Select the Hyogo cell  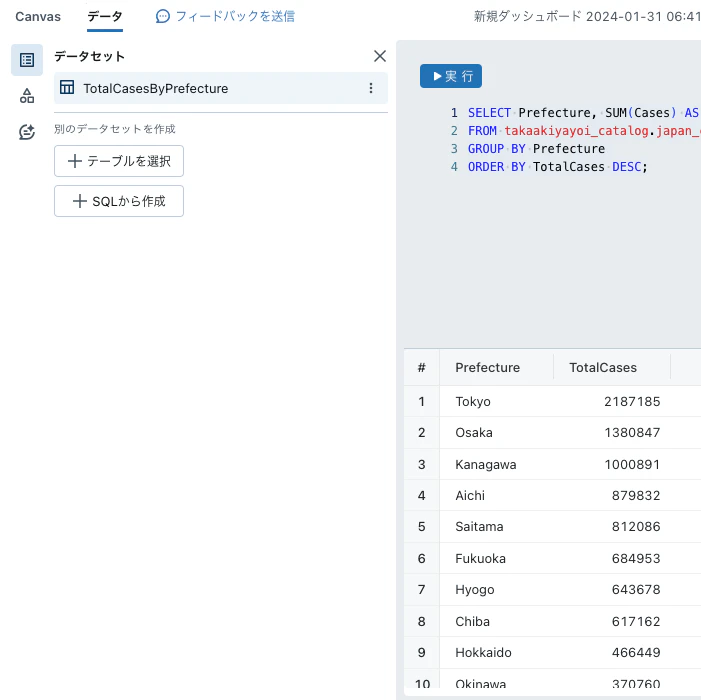pos(497,590)
